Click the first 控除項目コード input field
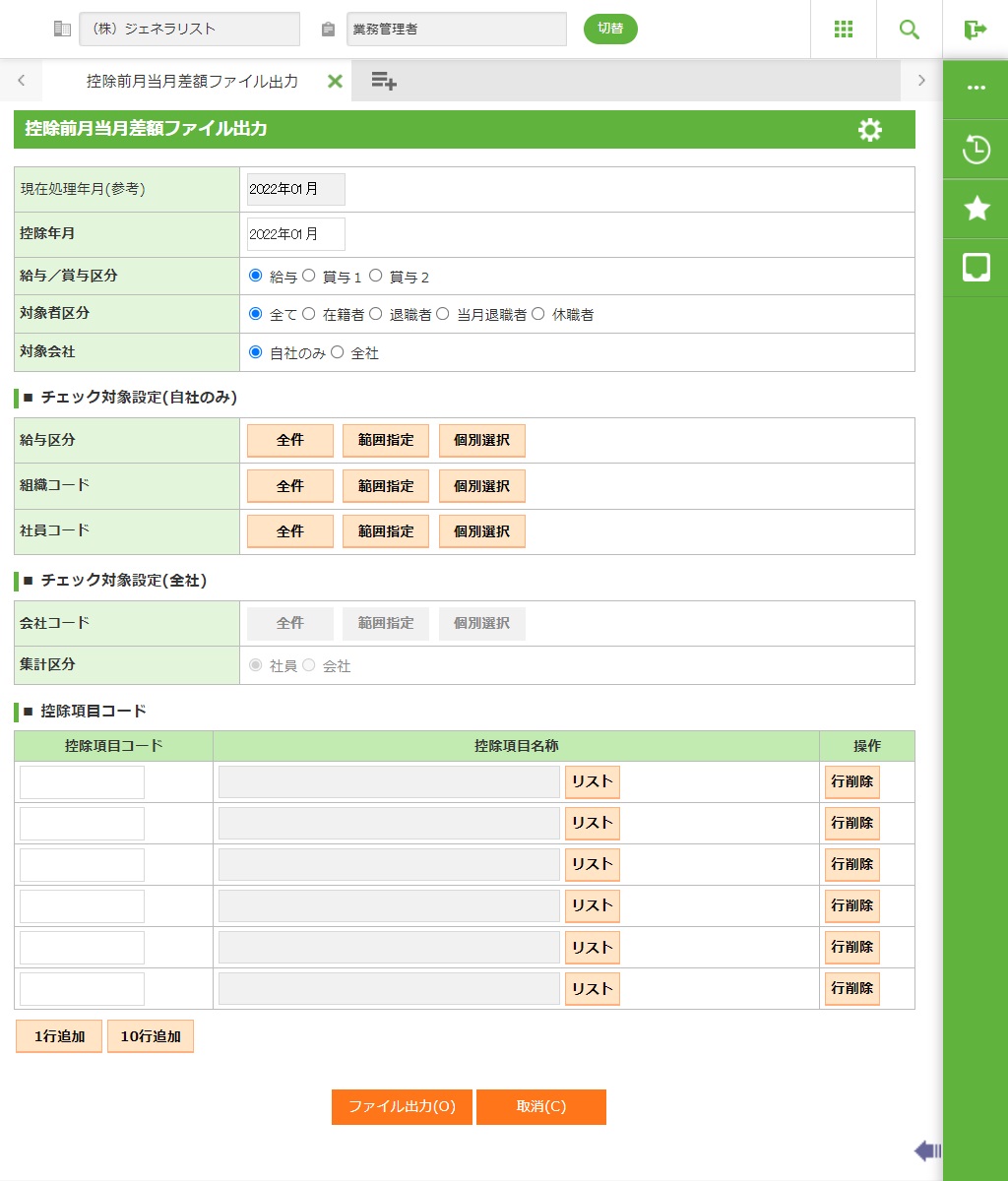Image resolution: width=1008 pixels, height=1181 pixels. pos(82,782)
